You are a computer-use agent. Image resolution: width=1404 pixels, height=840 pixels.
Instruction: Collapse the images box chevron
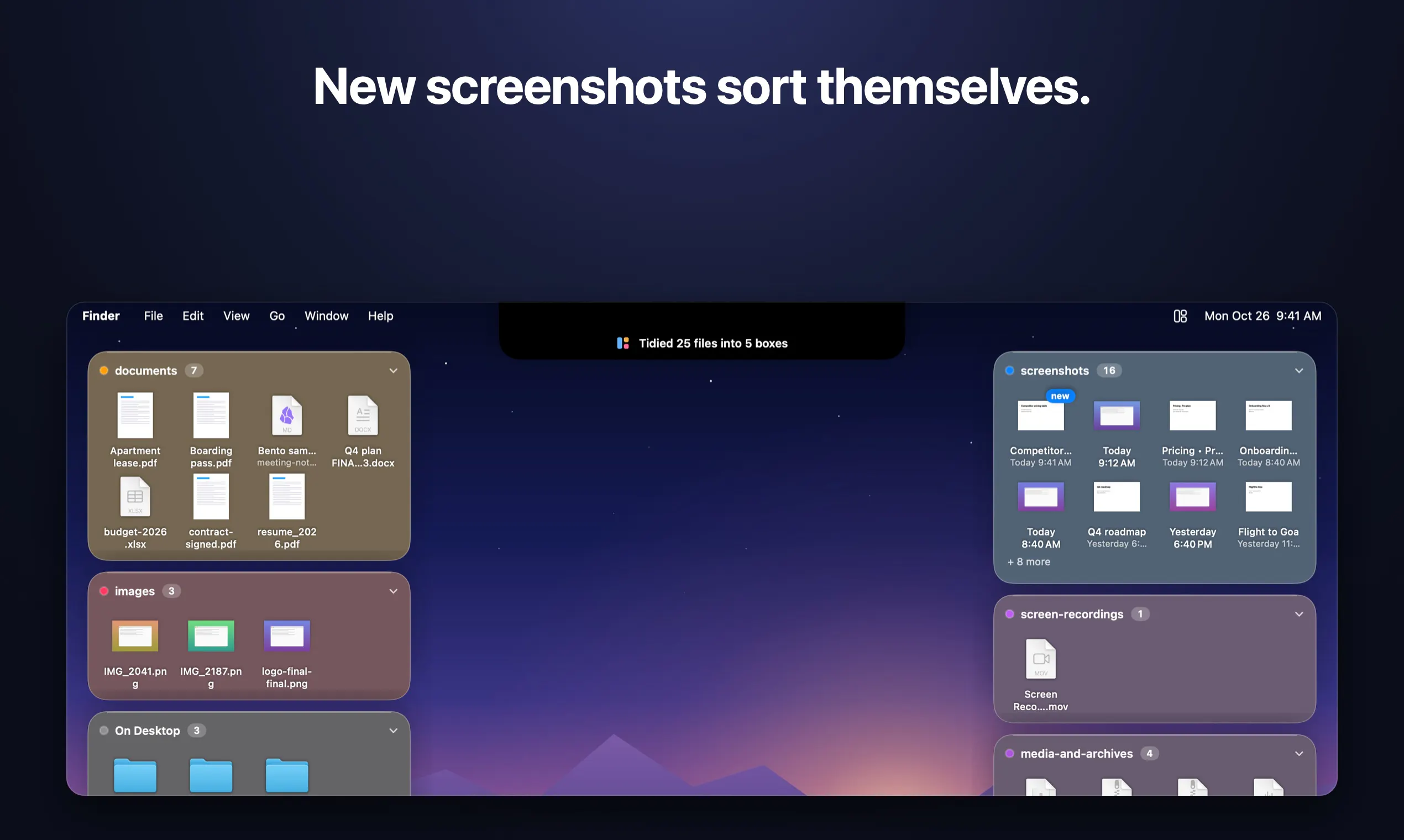tap(393, 591)
